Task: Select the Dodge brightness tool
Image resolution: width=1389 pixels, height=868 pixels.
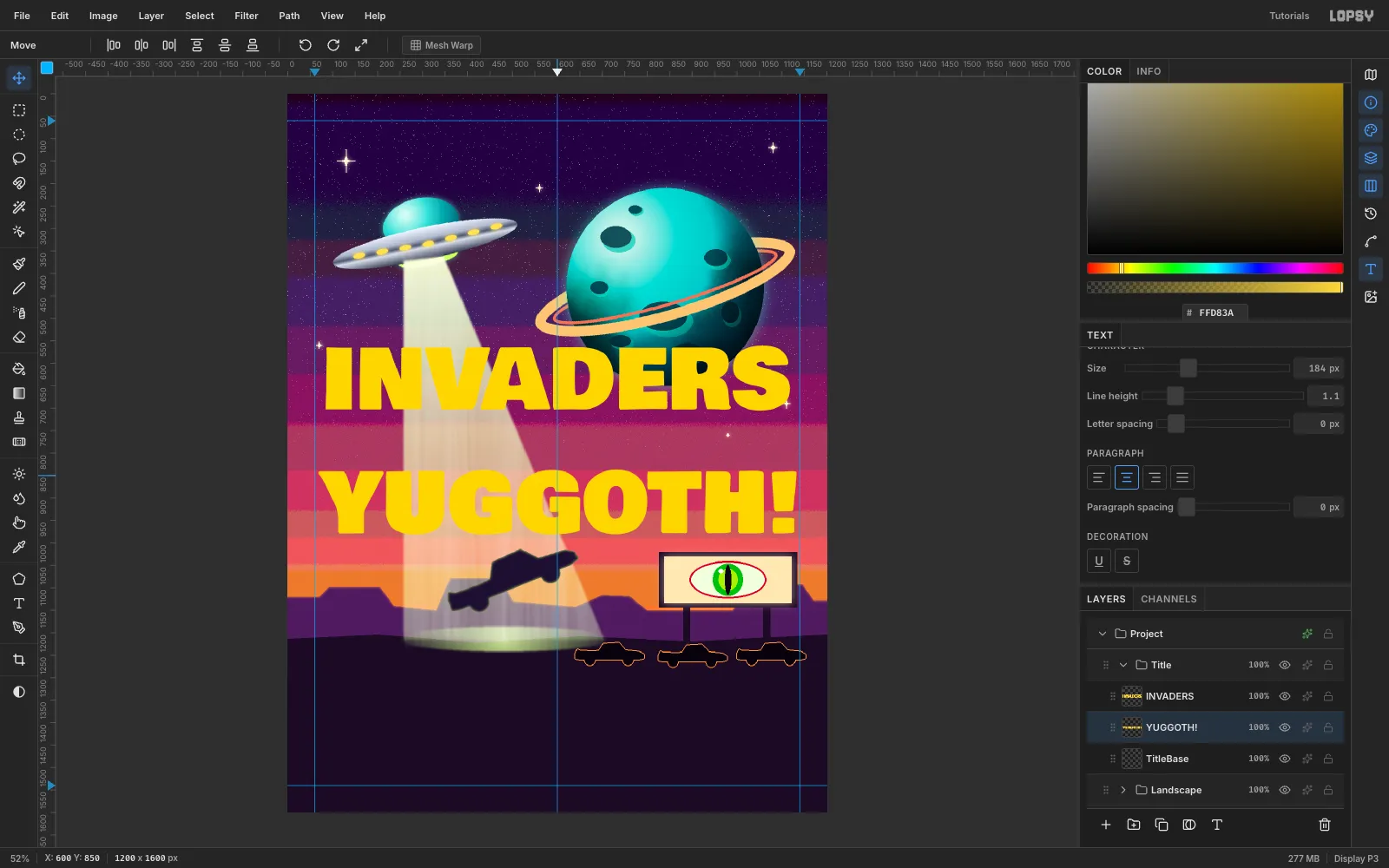Action: tap(19, 474)
